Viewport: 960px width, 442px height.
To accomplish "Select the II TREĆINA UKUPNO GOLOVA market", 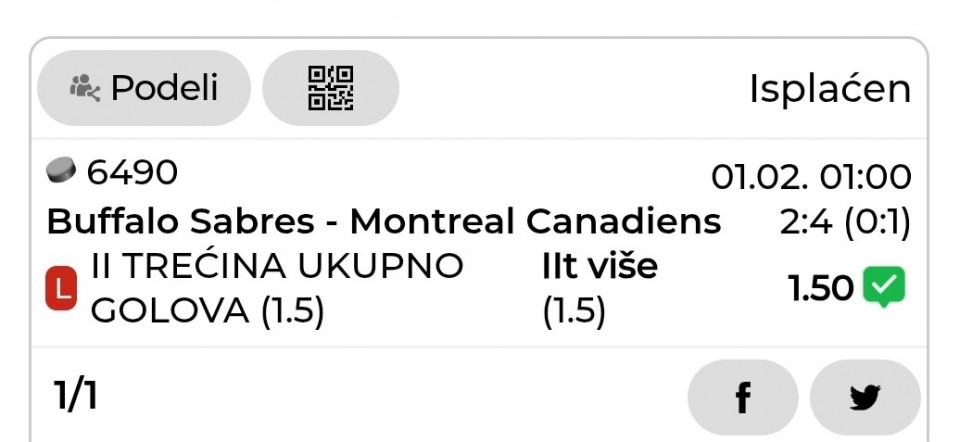I will coord(277,289).
